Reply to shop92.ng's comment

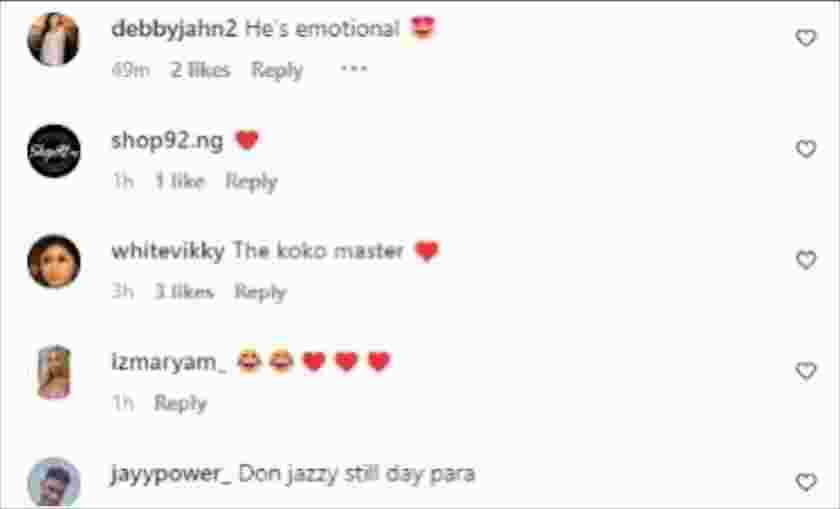251,182
